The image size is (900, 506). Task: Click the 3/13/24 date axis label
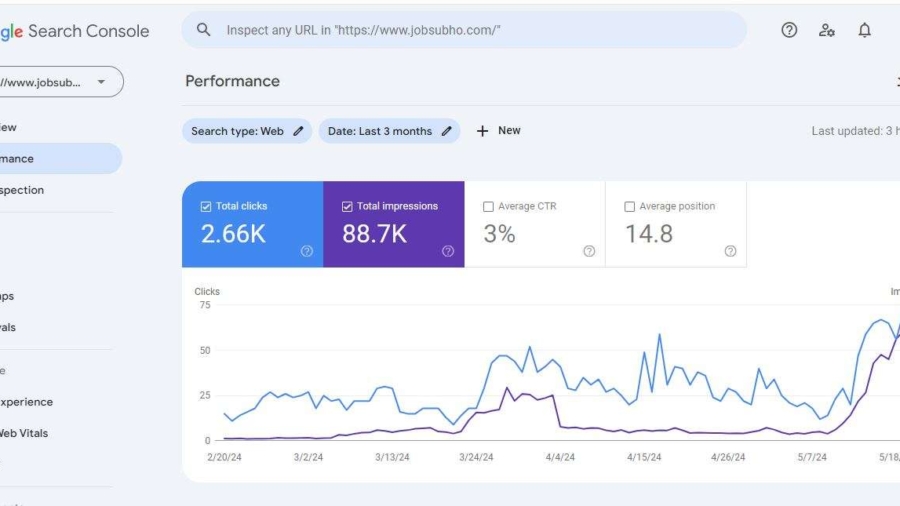pos(392,457)
